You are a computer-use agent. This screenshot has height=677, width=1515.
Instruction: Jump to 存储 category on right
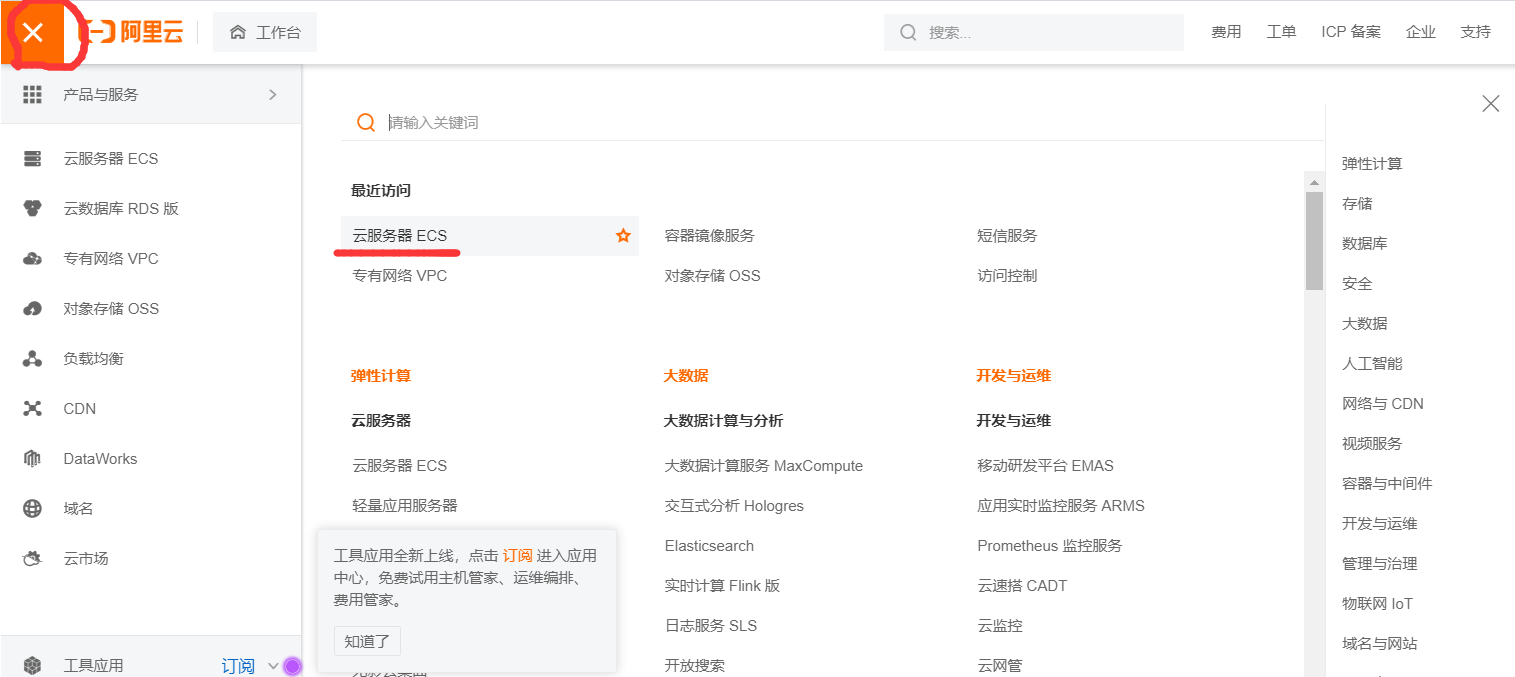1357,204
